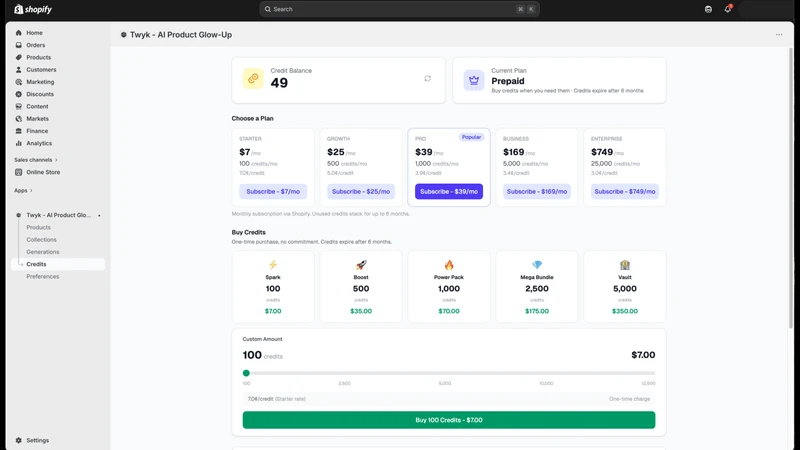Viewport: 800px width, 450px height.
Task: Open Twyk - AI Product Glo... app entry
Action: [x=58, y=215]
